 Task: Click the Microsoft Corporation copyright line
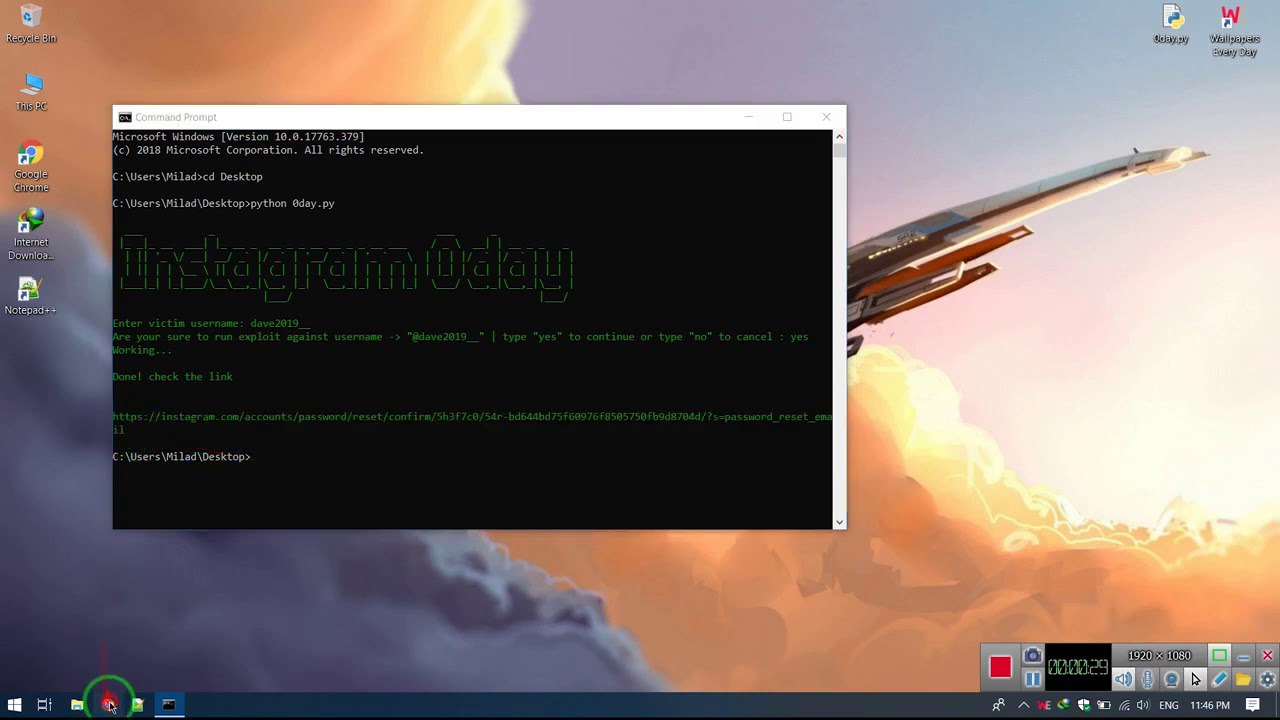[x=268, y=150]
